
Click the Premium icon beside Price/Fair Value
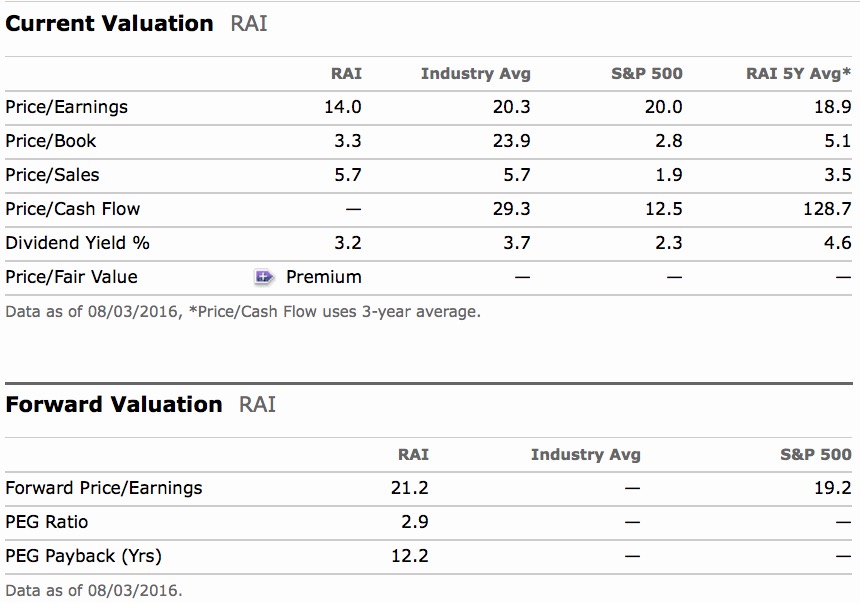[x=265, y=277]
